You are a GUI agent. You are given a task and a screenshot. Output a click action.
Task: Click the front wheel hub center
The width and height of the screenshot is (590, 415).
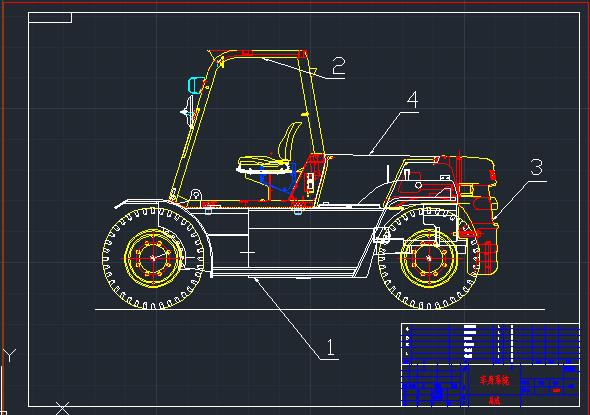pos(153,258)
